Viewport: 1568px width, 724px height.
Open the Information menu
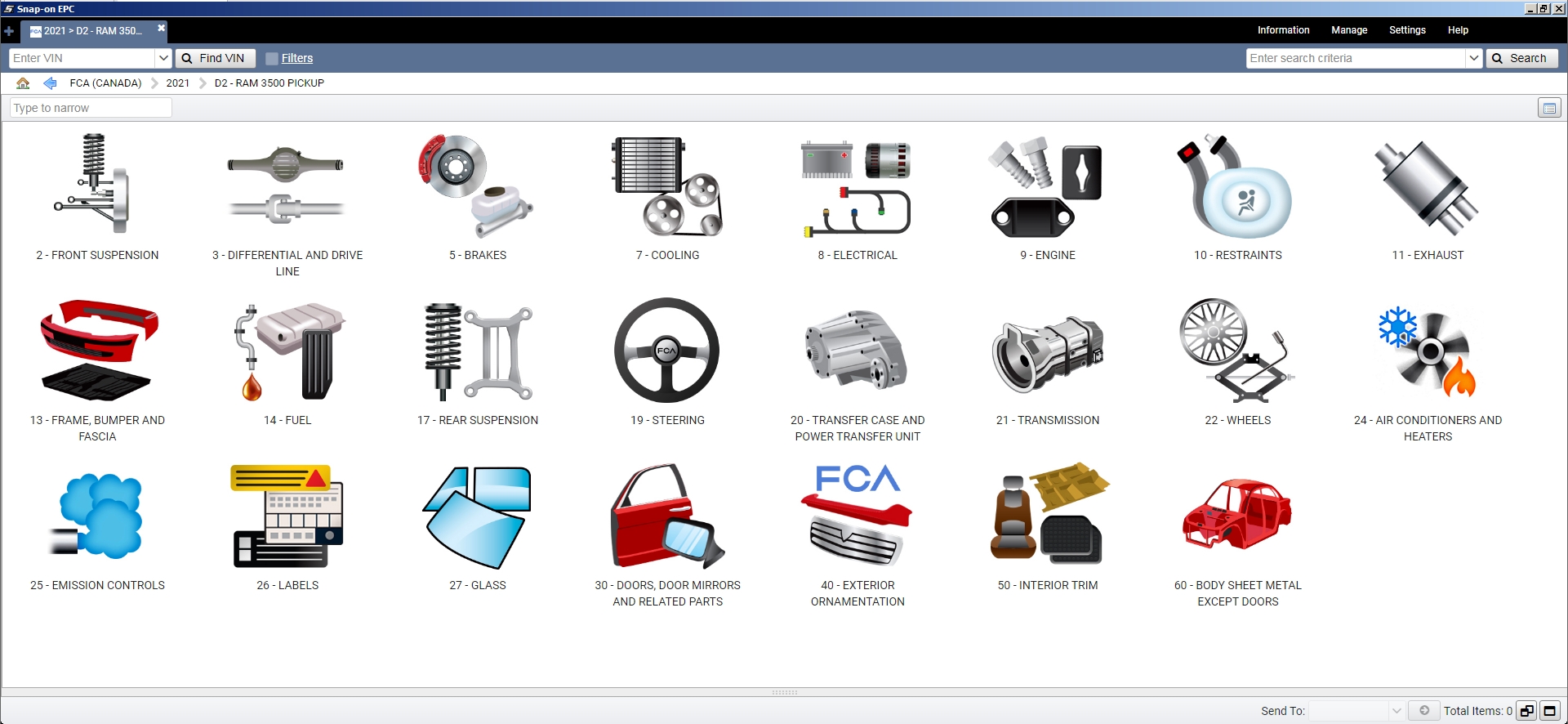coord(1283,30)
